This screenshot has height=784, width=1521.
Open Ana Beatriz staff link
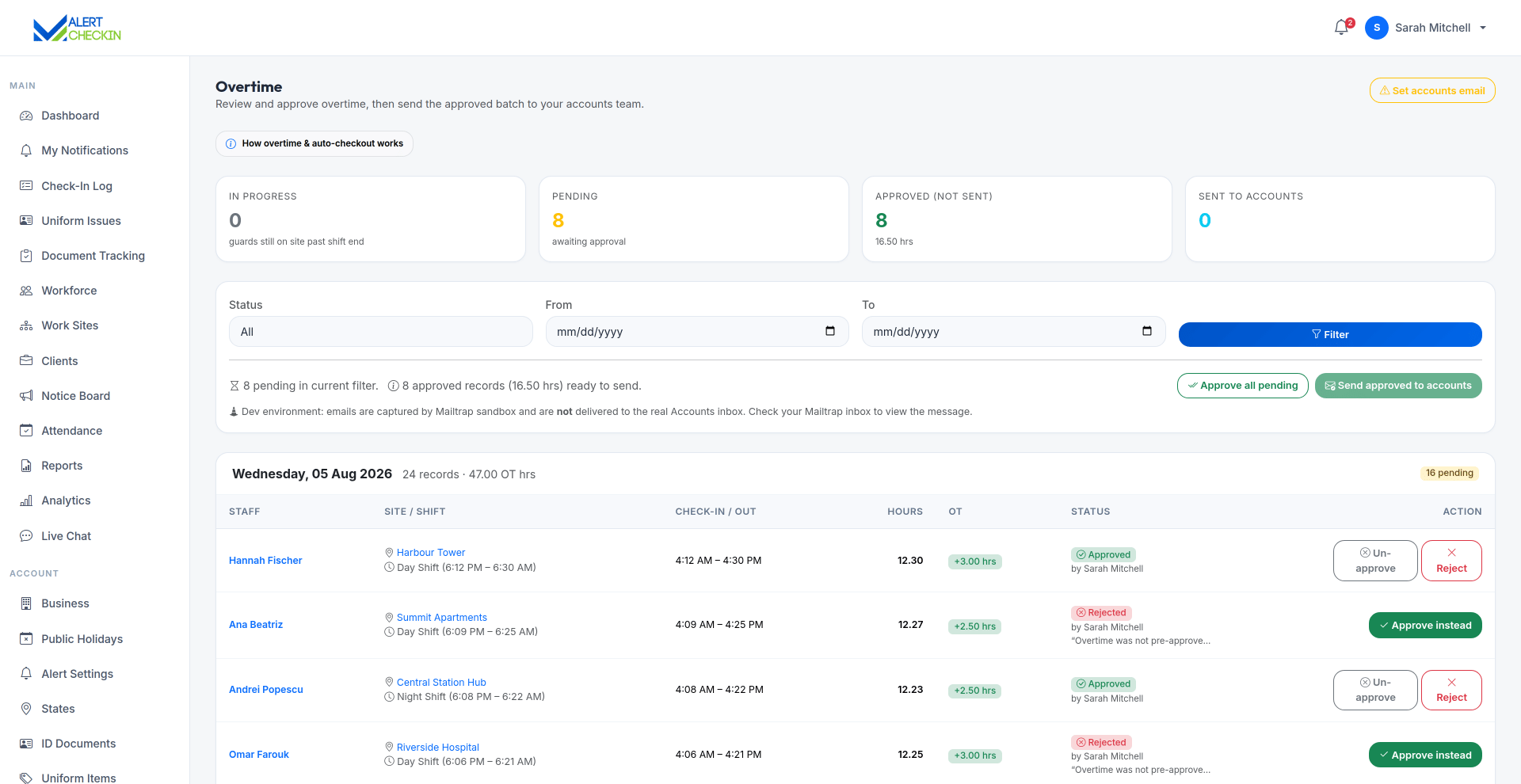tap(256, 625)
